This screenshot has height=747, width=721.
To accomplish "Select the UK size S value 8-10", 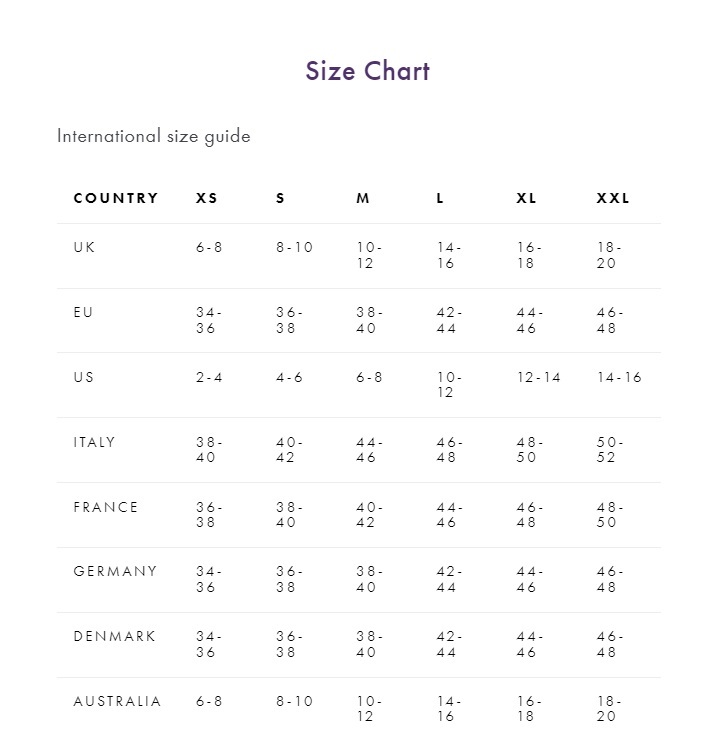I will click(x=295, y=247).
